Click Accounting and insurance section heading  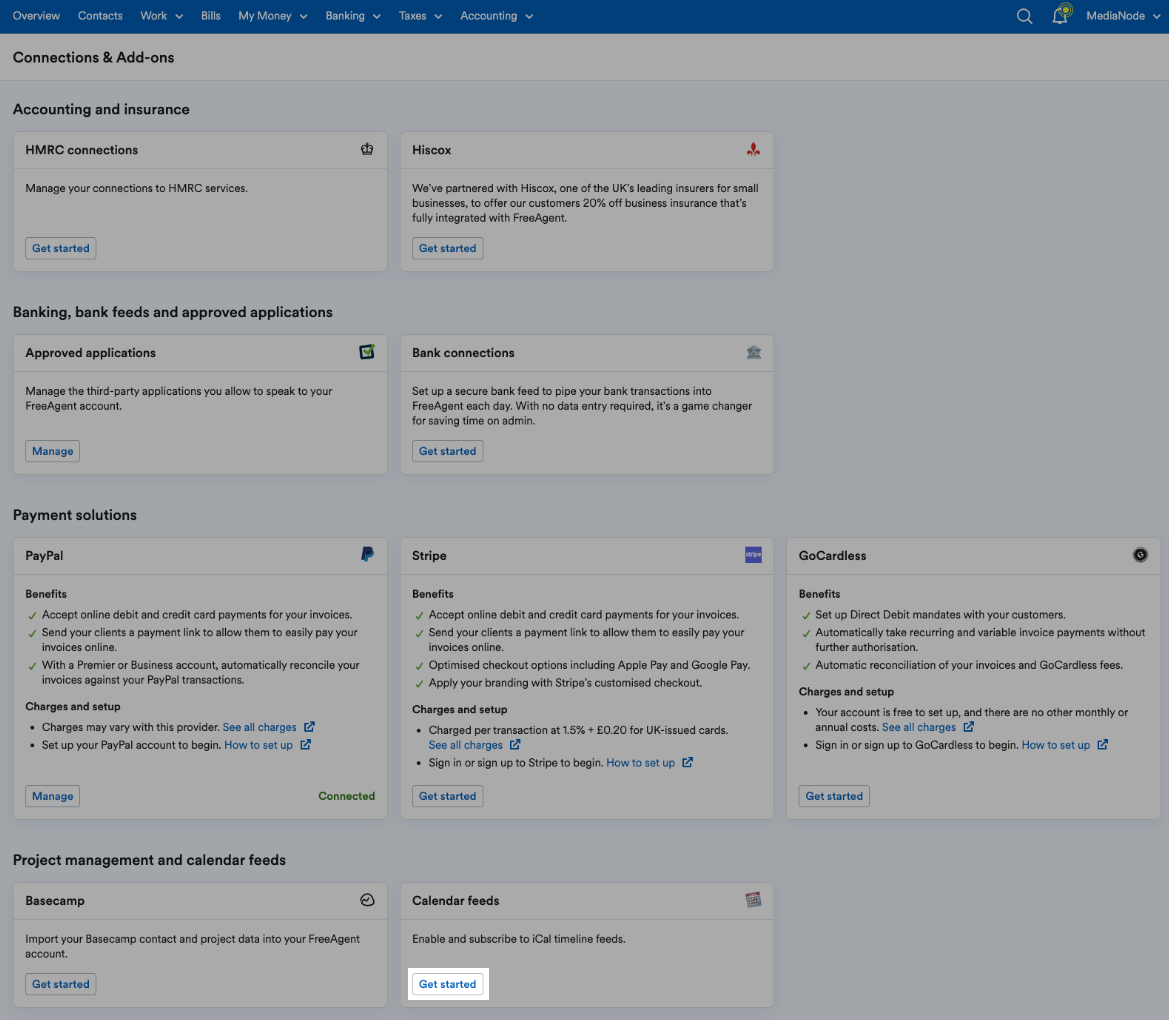[x=101, y=109]
